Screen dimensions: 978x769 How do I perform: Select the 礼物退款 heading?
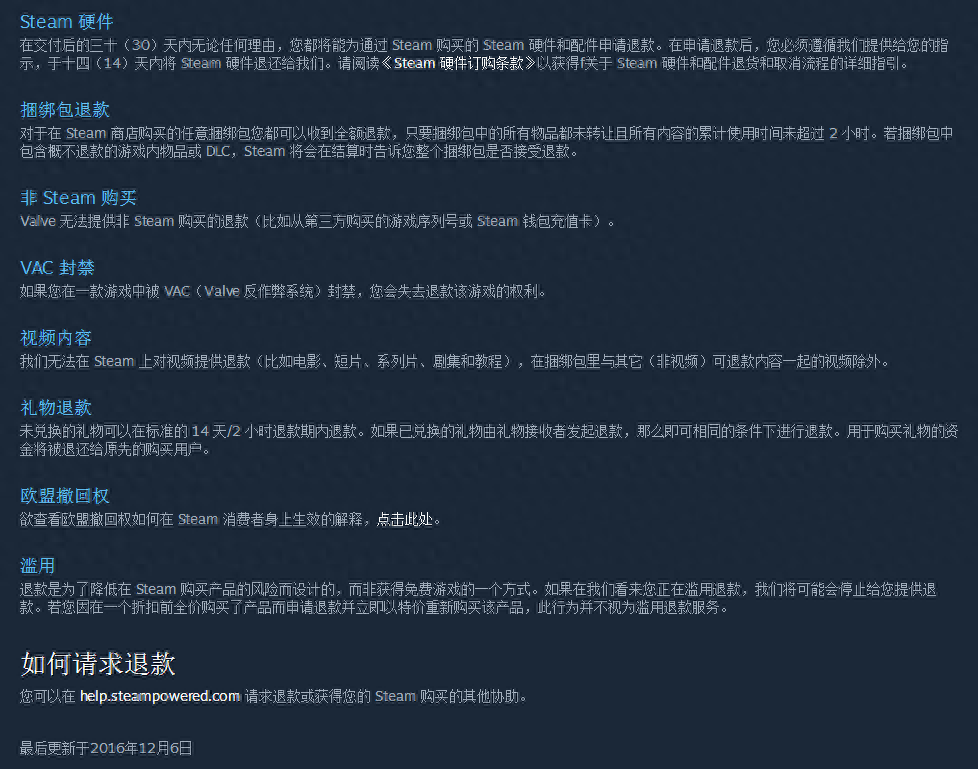(x=56, y=408)
